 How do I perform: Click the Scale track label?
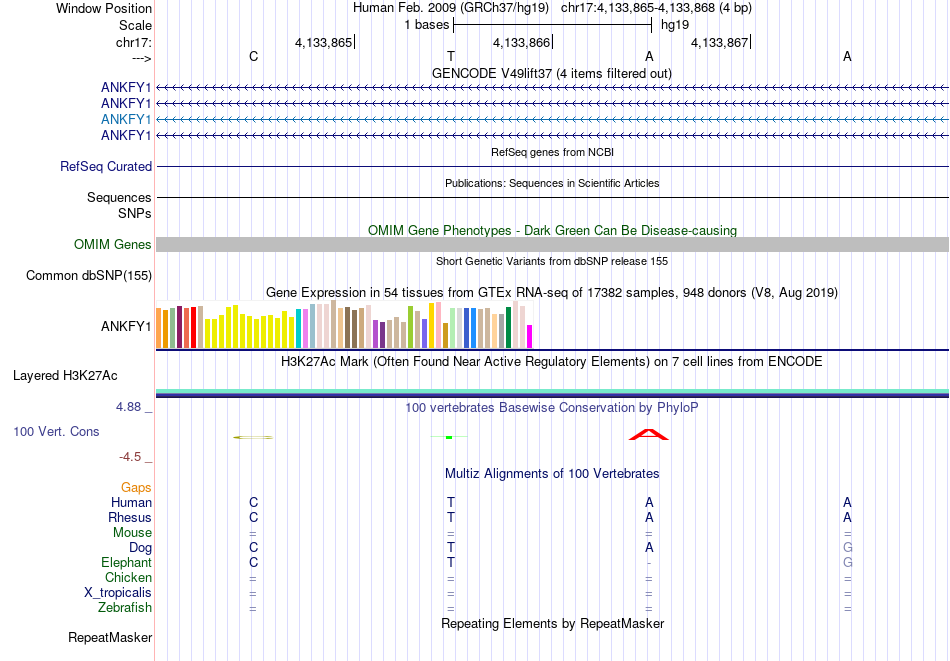pos(135,25)
